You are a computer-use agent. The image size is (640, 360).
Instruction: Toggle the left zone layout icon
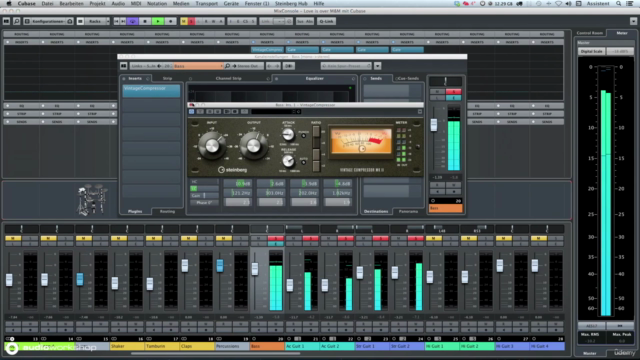click(7, 21)
